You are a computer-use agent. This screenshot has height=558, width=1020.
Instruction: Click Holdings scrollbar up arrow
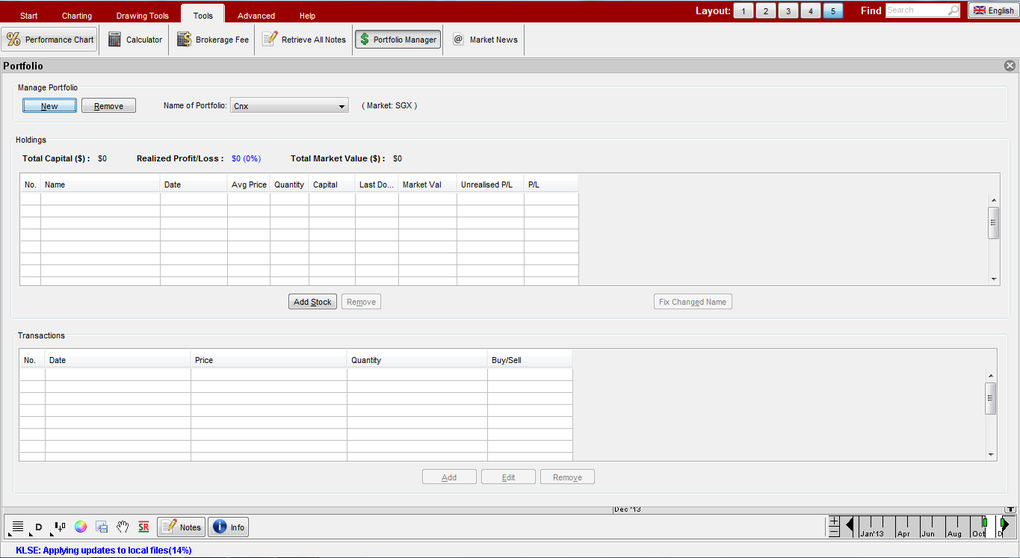993,200
